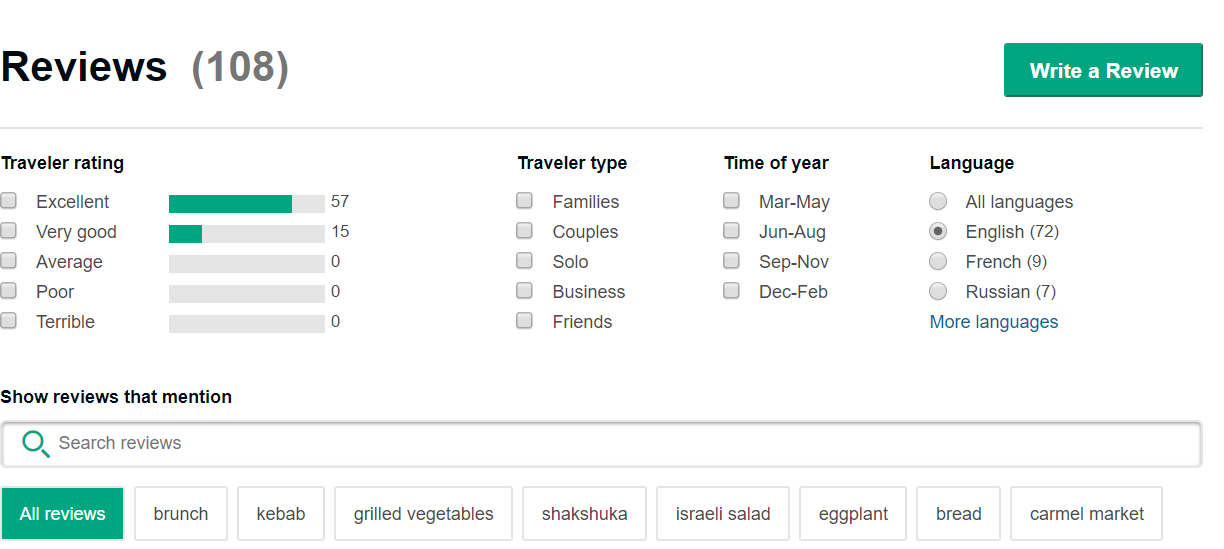Viewport: 1224px width, 549px height.
Task: Check the Mar-May time filter
Action: pyautogui.click(x=732, y=201)
